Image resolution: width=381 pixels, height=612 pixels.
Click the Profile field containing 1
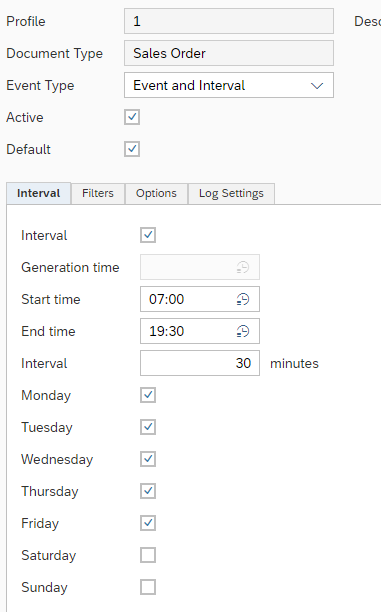229,21
